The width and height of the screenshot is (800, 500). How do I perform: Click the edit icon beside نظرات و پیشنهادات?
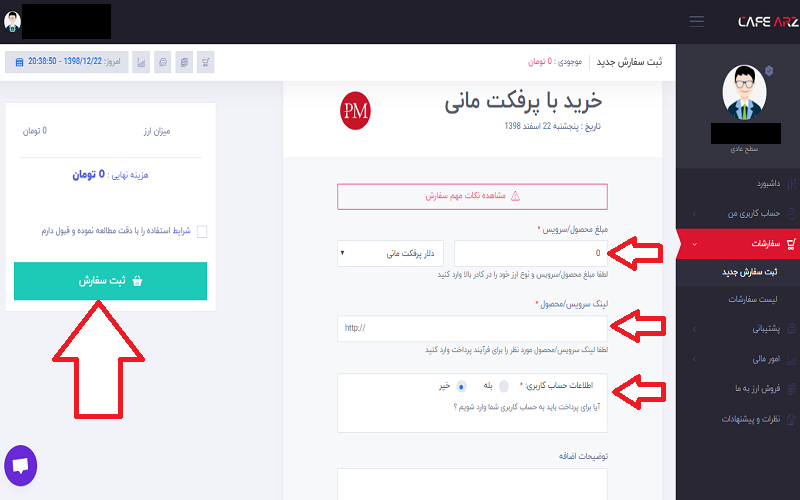791,419
